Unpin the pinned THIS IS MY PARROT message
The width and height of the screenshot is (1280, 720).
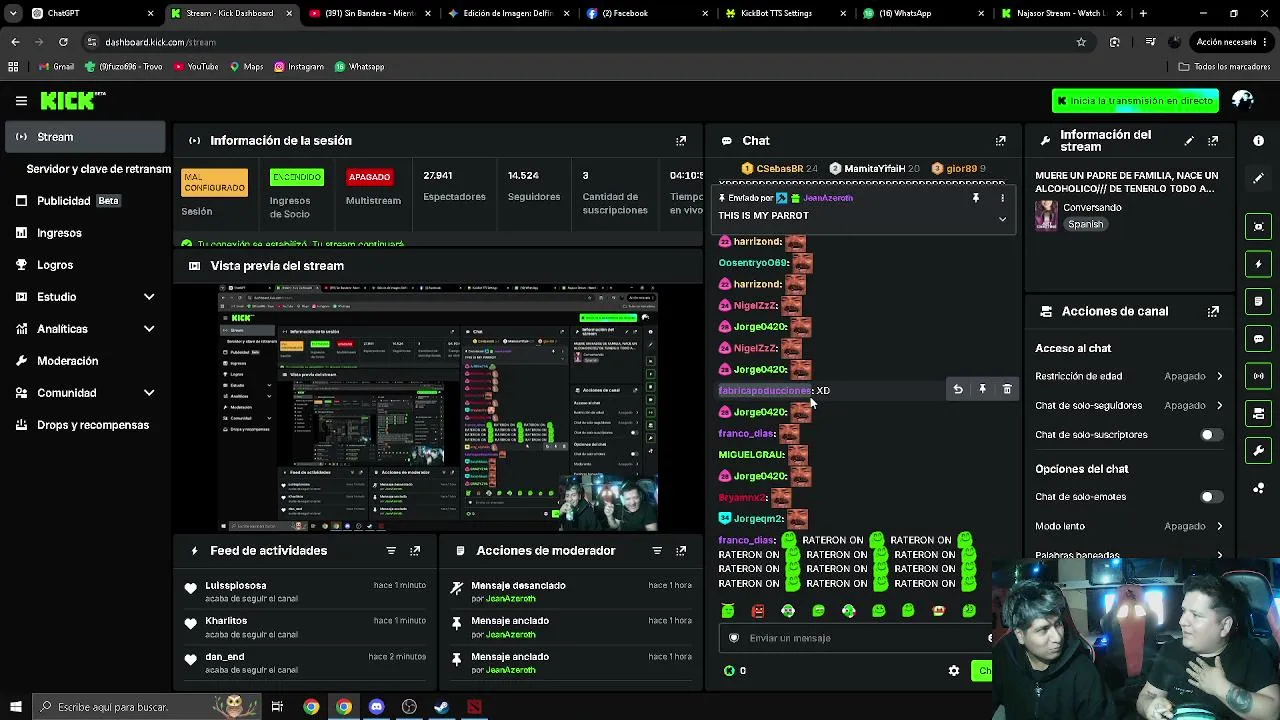point(976,198)
